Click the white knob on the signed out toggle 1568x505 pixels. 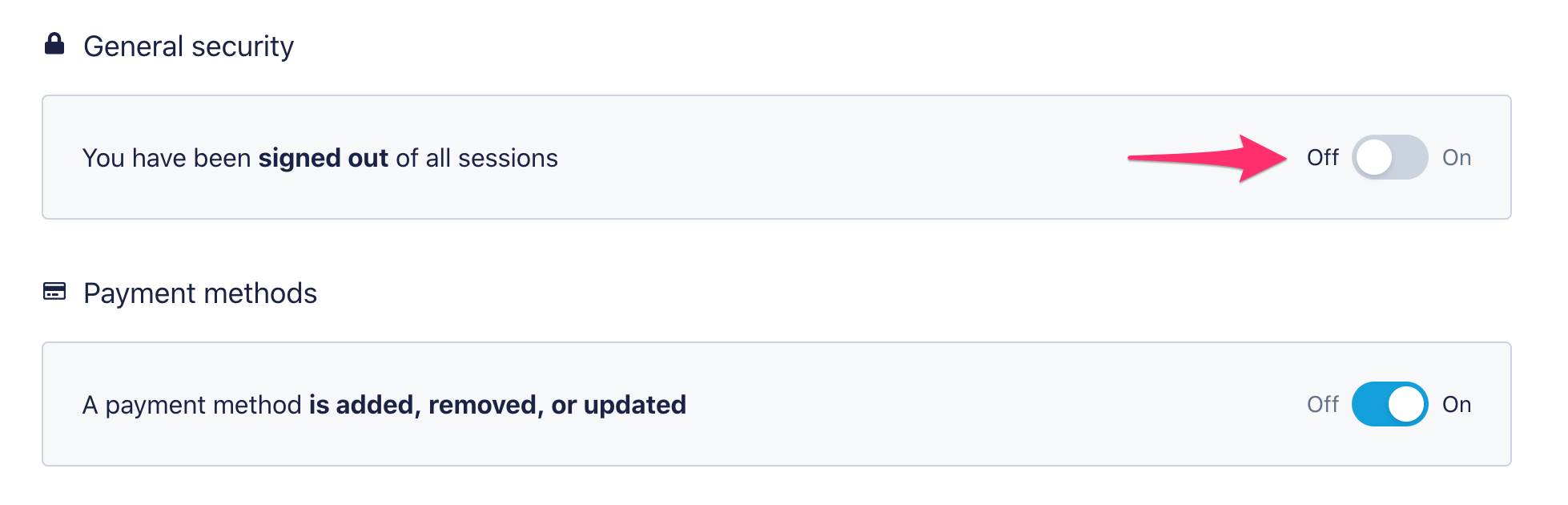[1374, 157]
